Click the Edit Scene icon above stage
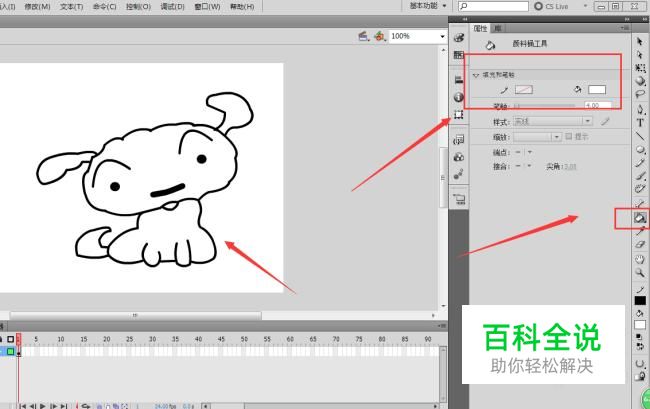The height and width of the screenshot is (409, 650). (x=364, y=36)
